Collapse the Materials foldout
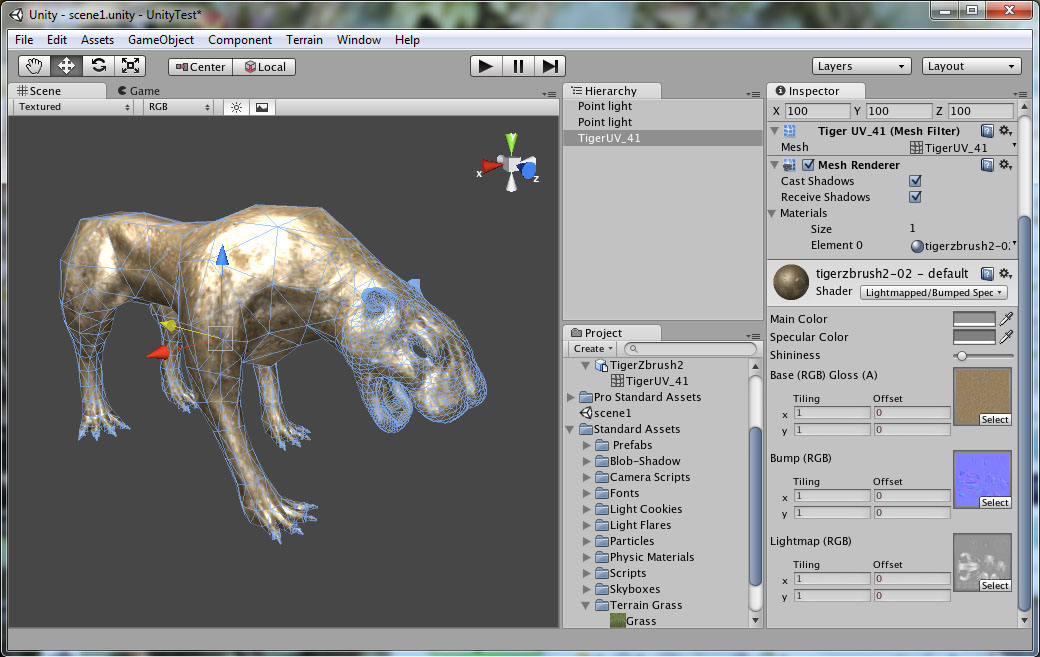Viewport: 1040px width, 657px height. coord(772,213)
